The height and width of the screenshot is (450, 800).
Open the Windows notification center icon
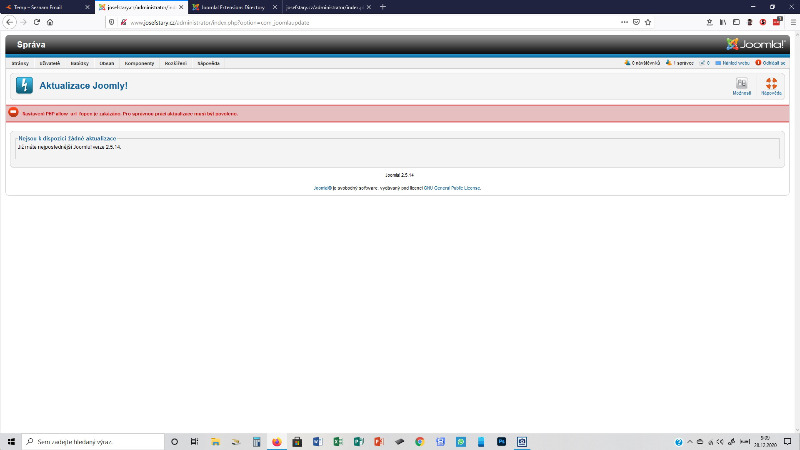click(x=788, y=441)
